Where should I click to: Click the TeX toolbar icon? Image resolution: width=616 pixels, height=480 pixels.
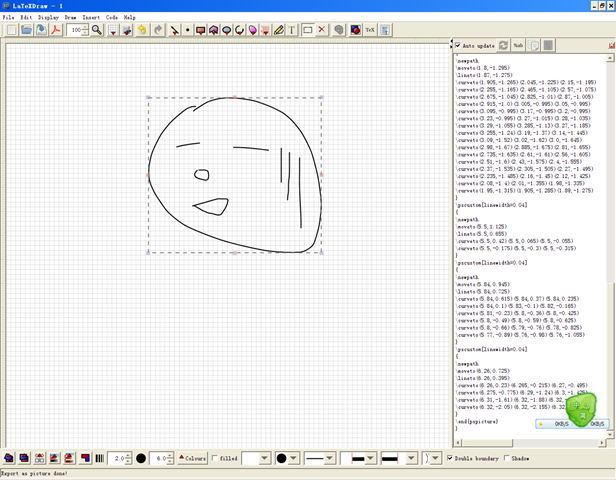370,30
